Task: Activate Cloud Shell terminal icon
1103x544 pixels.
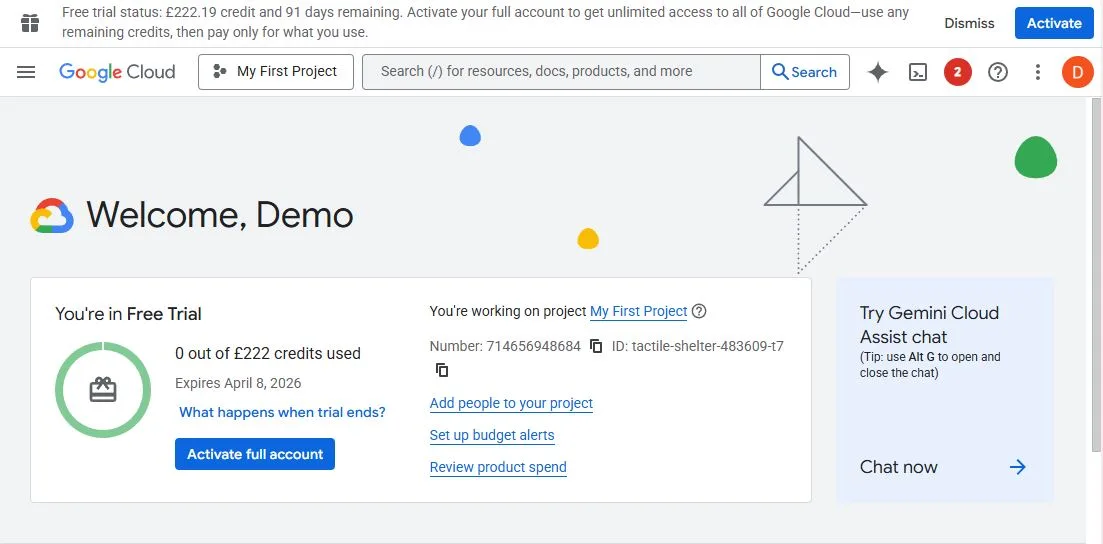Action: tap(917, 72)
